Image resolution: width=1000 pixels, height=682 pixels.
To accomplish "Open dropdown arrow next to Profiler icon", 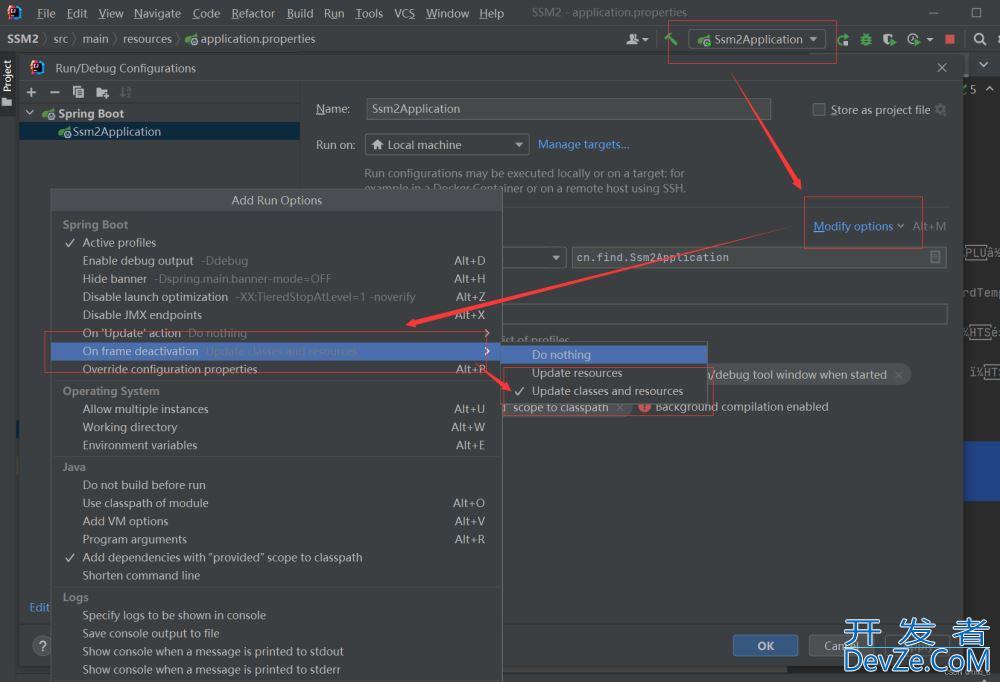I will [930, 40].
